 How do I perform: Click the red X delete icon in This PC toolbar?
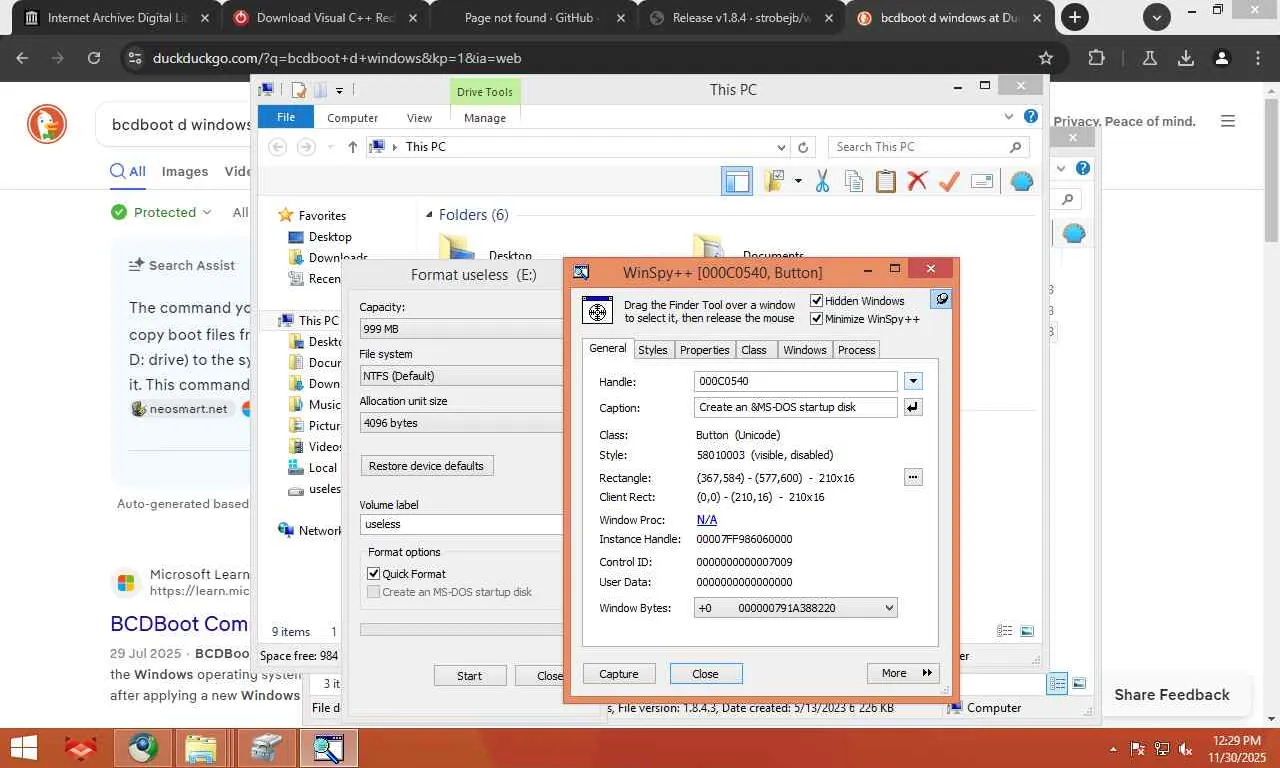917,181
